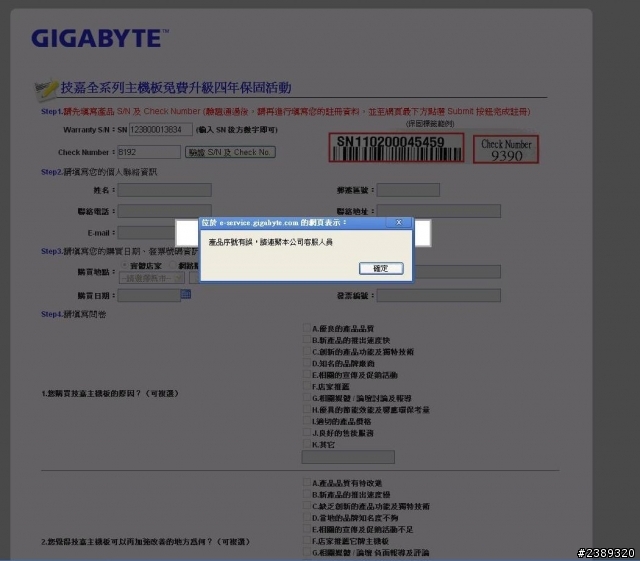The width and height of the screenshot is (641, 561).
Task: Click the 聯絡地址 text field
Action: click(439, 211)
